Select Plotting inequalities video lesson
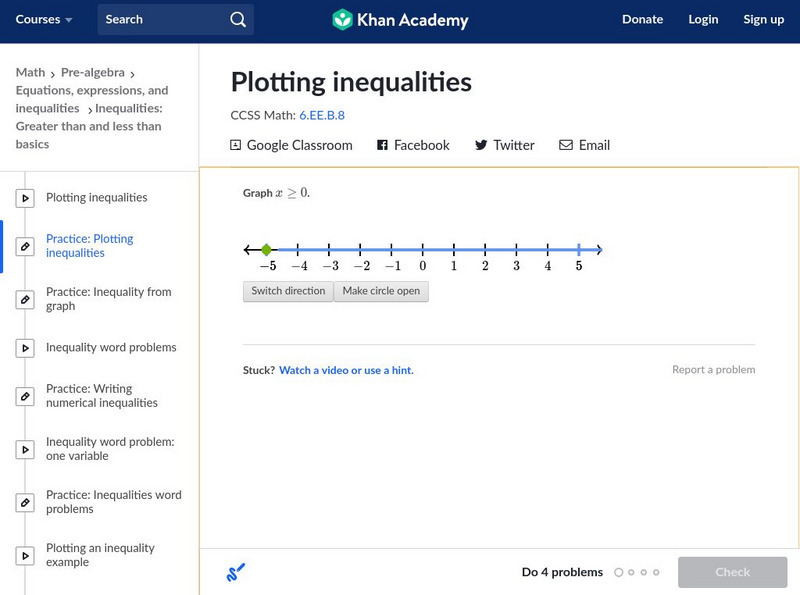The image size is (800, 595). (x=96, y=198)
